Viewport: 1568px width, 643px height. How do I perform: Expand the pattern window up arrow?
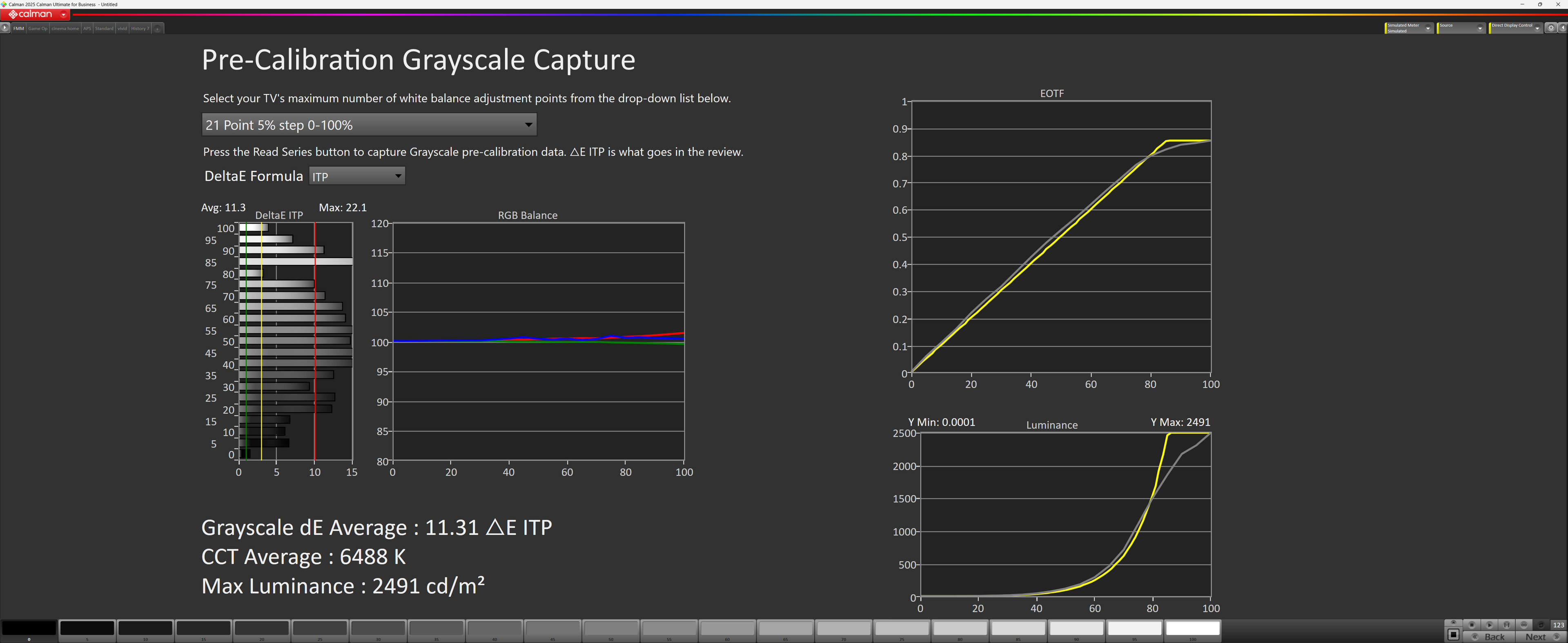coord(1454,622)
